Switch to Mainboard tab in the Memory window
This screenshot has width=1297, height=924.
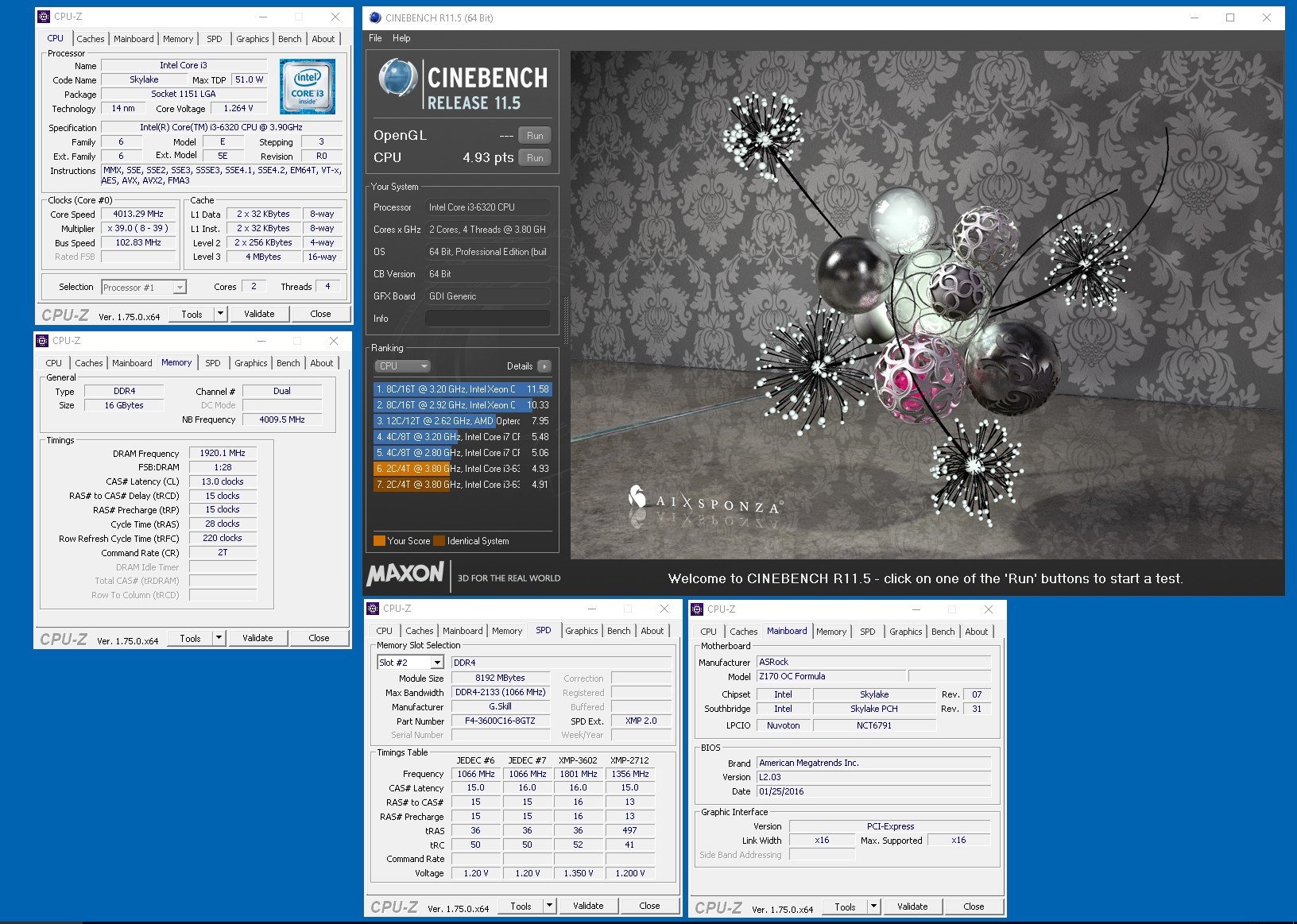click(x=132, y=363)
